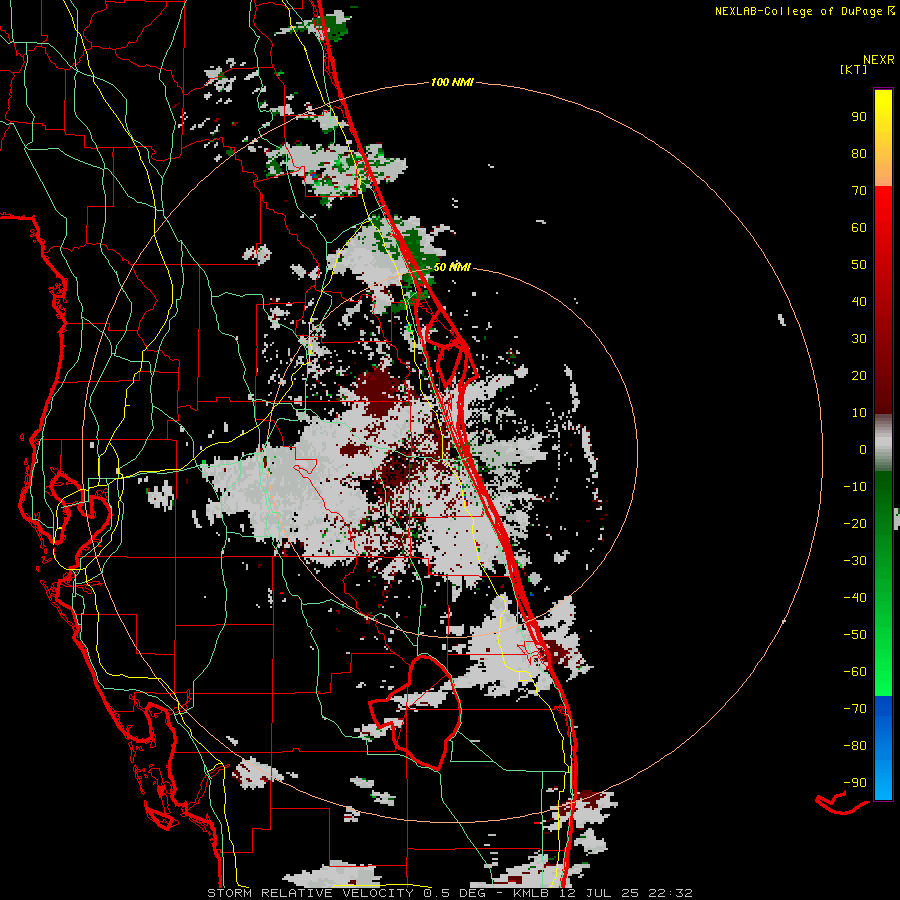The width and height of the screenshot is (900, 900).
Task: Click the -50 value on velocity scale
Action: (x=855, y=635)
